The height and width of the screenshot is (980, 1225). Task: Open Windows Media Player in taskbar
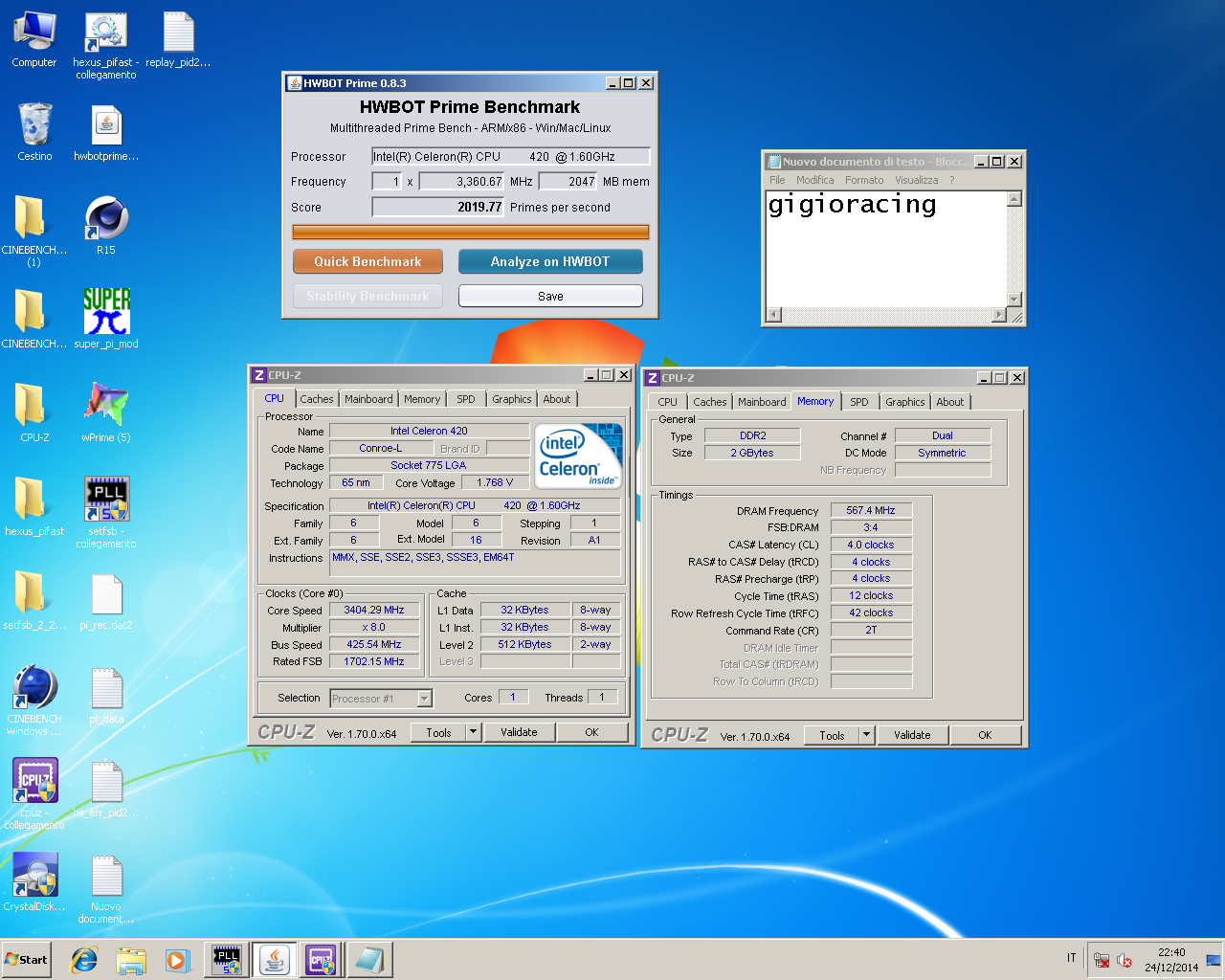coord(177,960)
